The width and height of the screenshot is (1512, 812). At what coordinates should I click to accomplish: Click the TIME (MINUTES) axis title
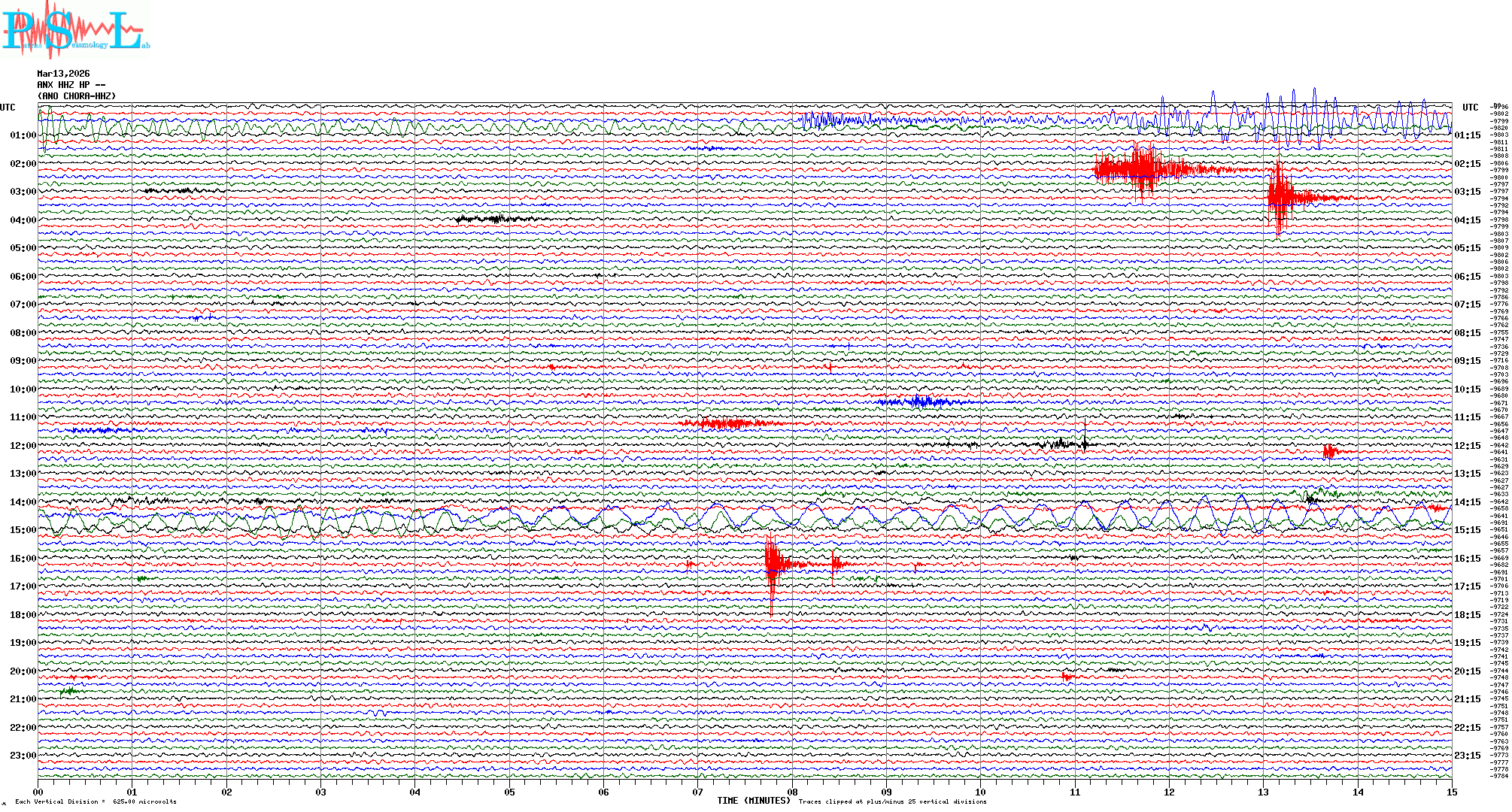click(x=754, y=801)
